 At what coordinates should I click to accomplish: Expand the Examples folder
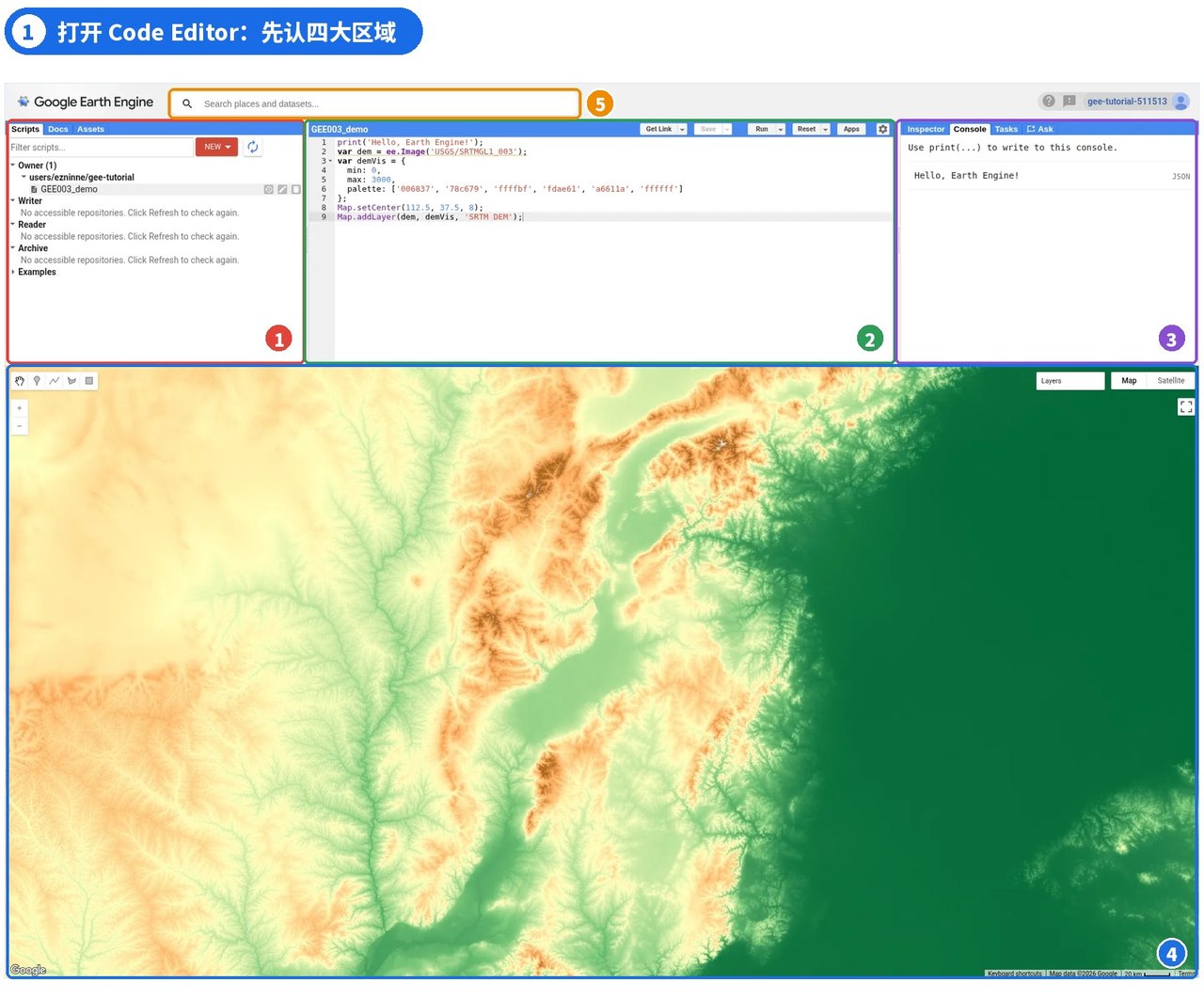13,272
